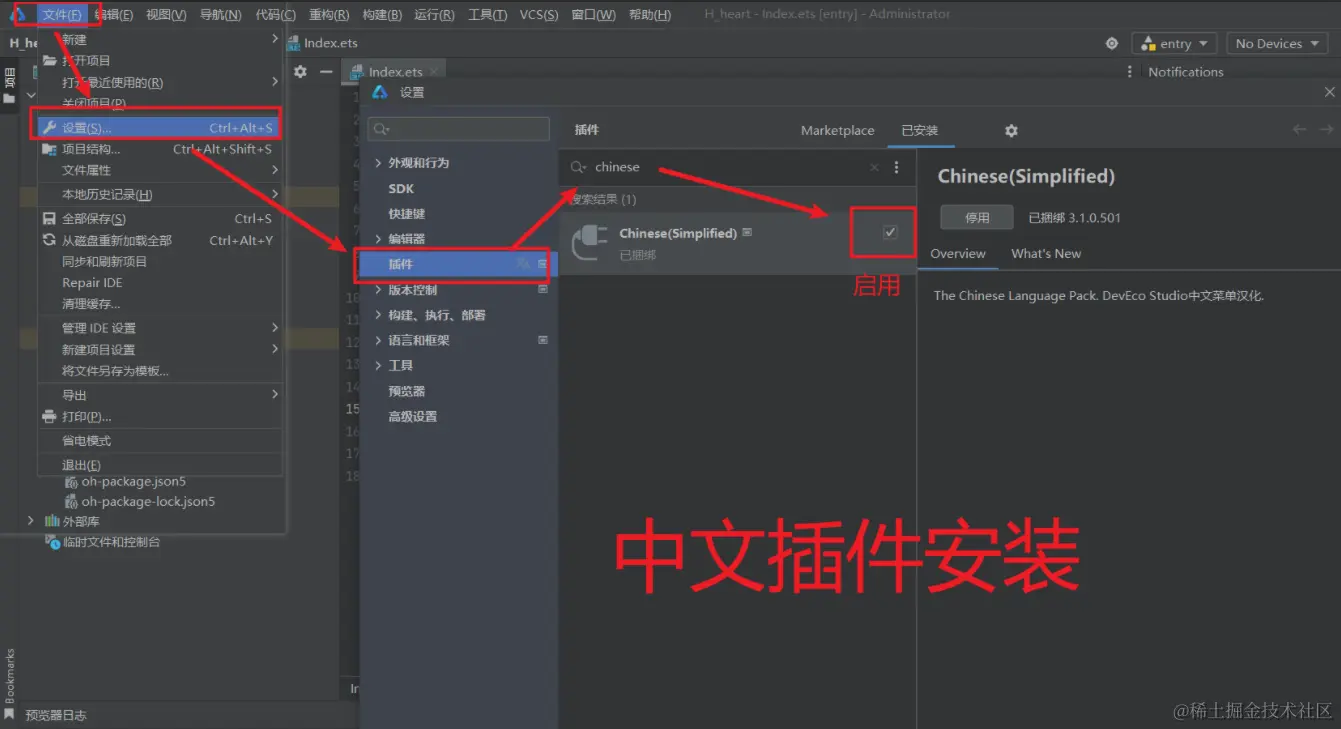1341x729 pixels.
Task: Expand the 外部库 project tree node
Action: pos(31,521)
